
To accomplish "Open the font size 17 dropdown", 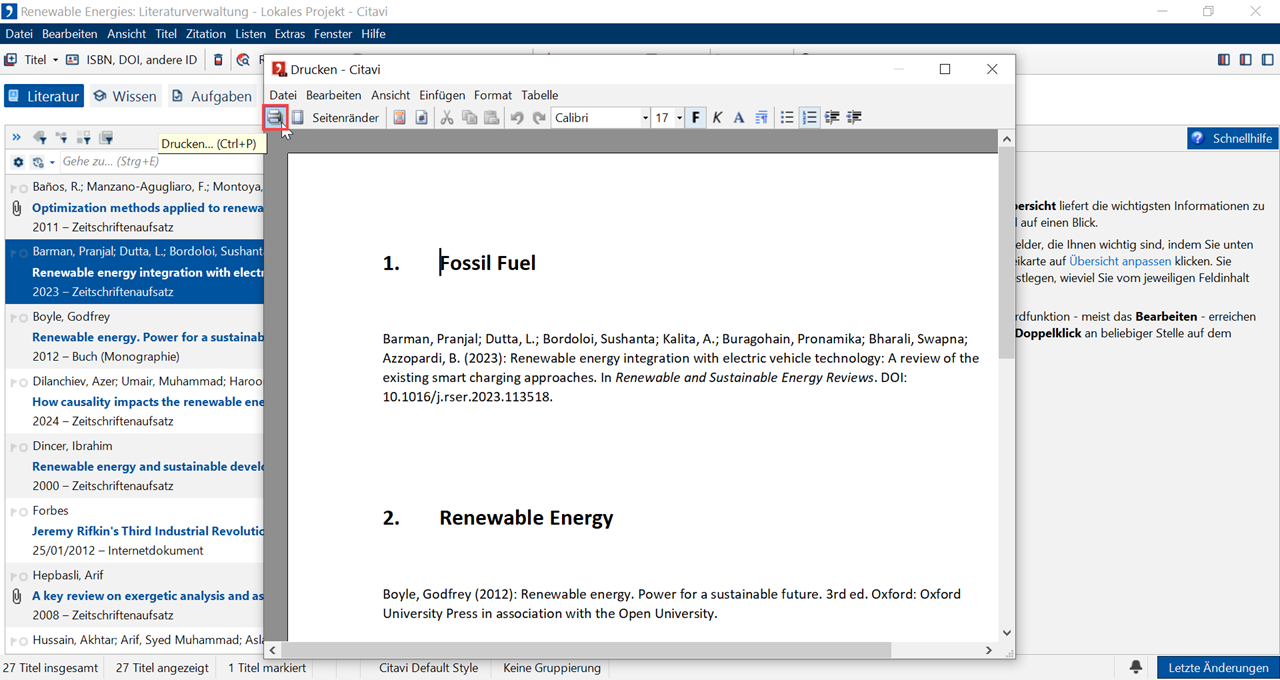I will [x=679, y=118].
